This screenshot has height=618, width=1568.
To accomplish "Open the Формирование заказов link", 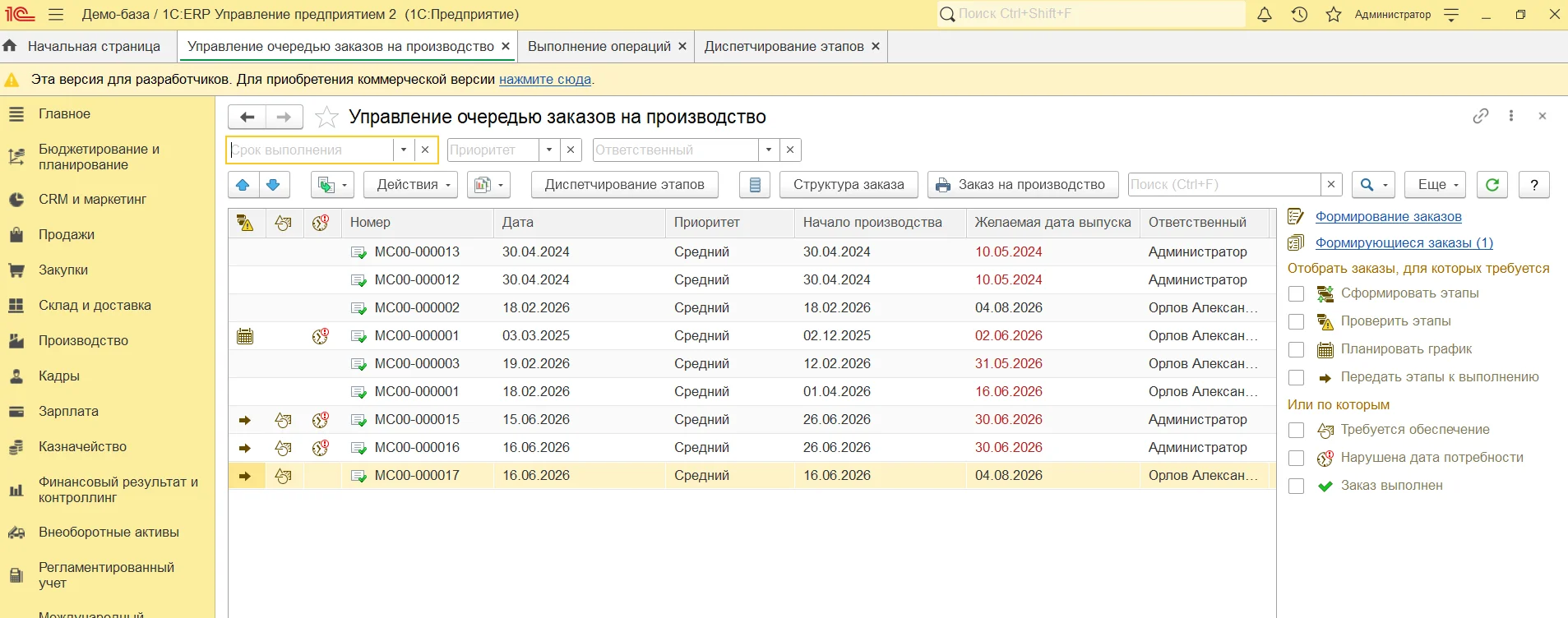I will [x=1389, y=217].
